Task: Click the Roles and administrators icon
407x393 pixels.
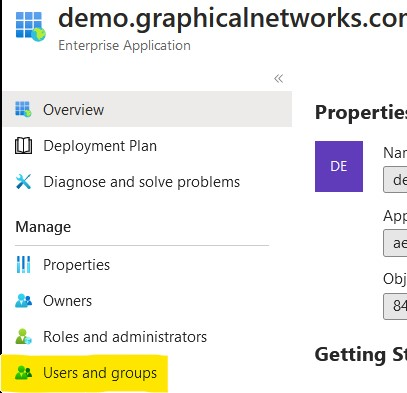Action: tap(23, 337)
